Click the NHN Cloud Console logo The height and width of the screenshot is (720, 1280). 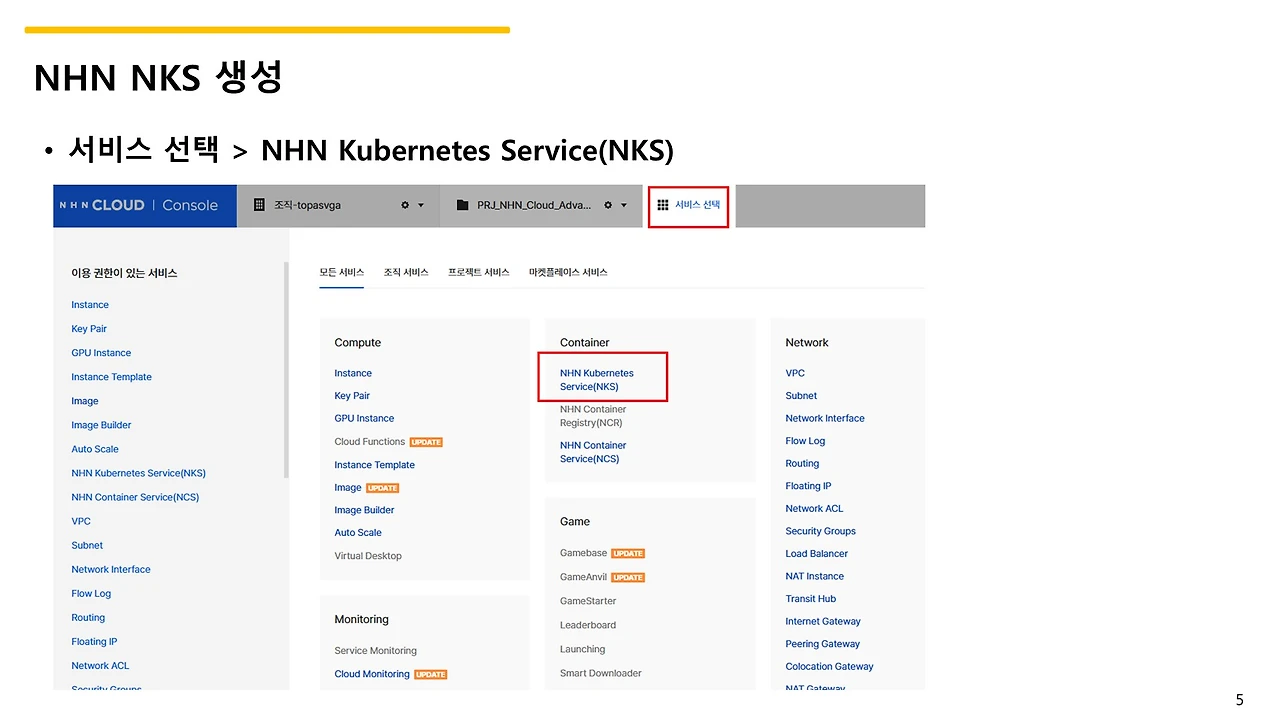point(139,205)
